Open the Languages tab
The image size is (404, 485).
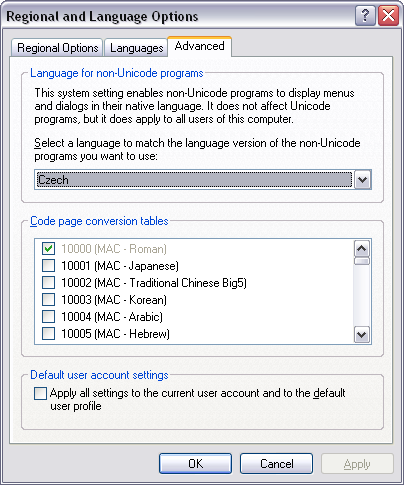click(136, 48)
